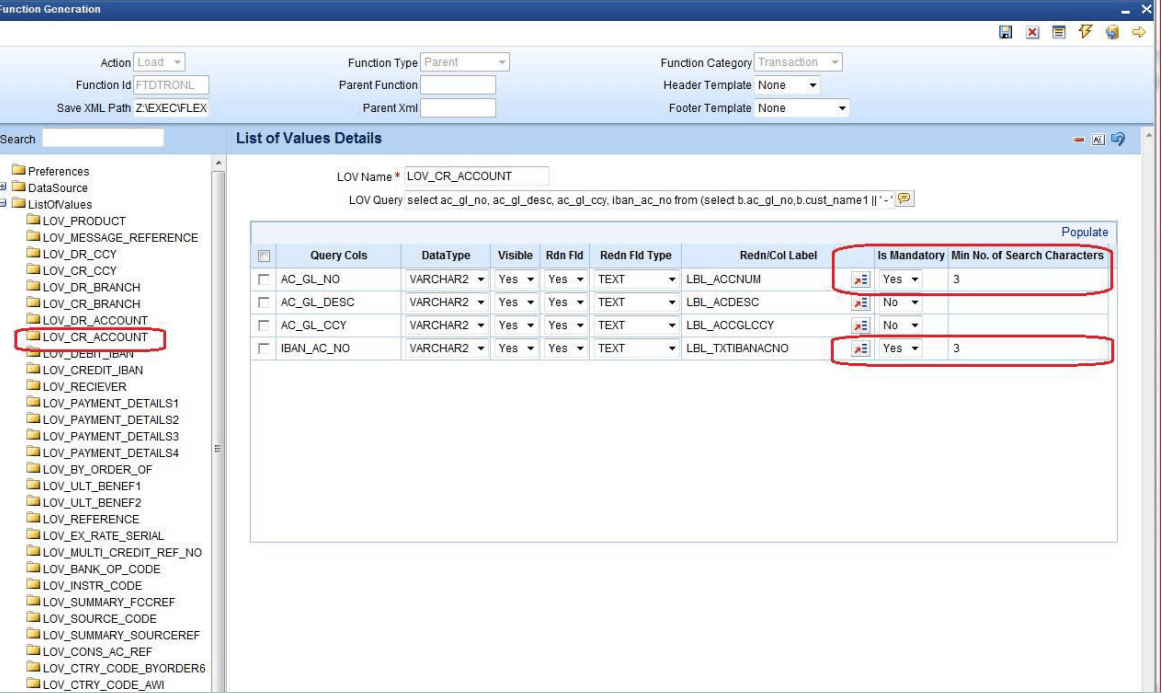This screenshot has height=693, width=1162.
Task: Open Is Mandatory dropdown for AC_GL_NO row
Action: pos(900,279)
